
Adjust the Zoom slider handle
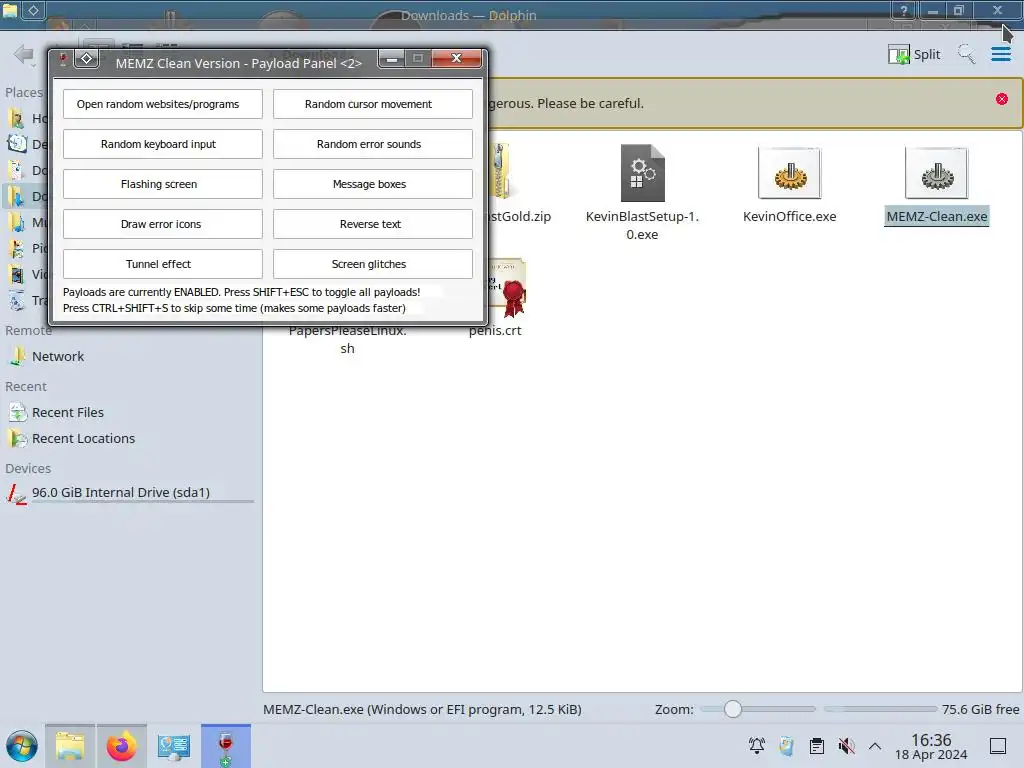(x=733, y=709)
